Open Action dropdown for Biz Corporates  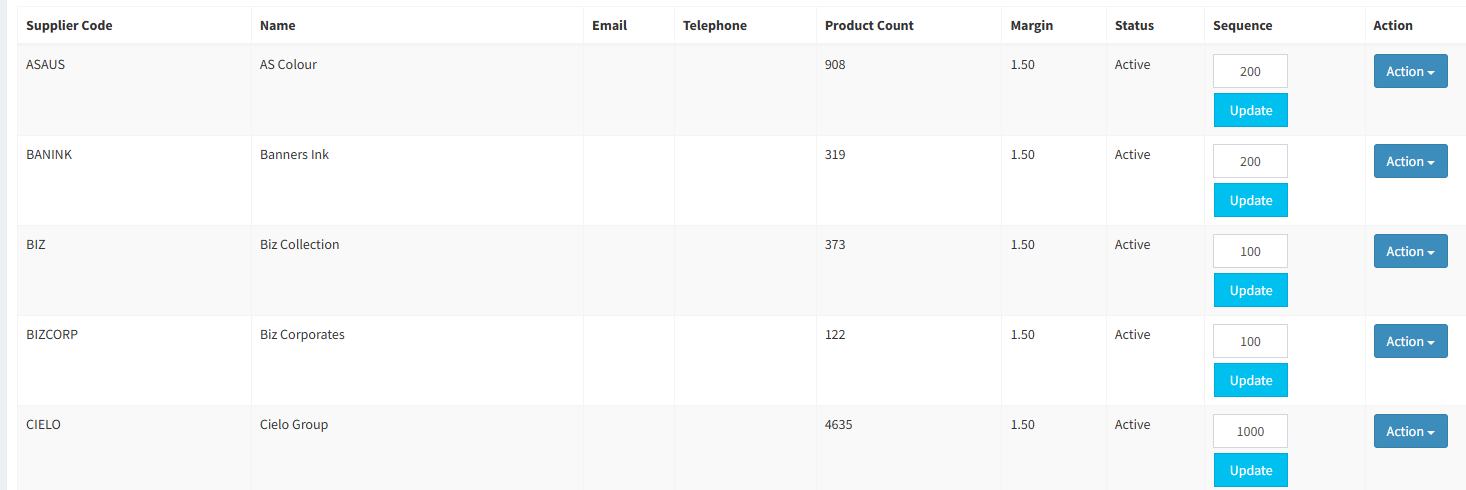[1410, 341]
